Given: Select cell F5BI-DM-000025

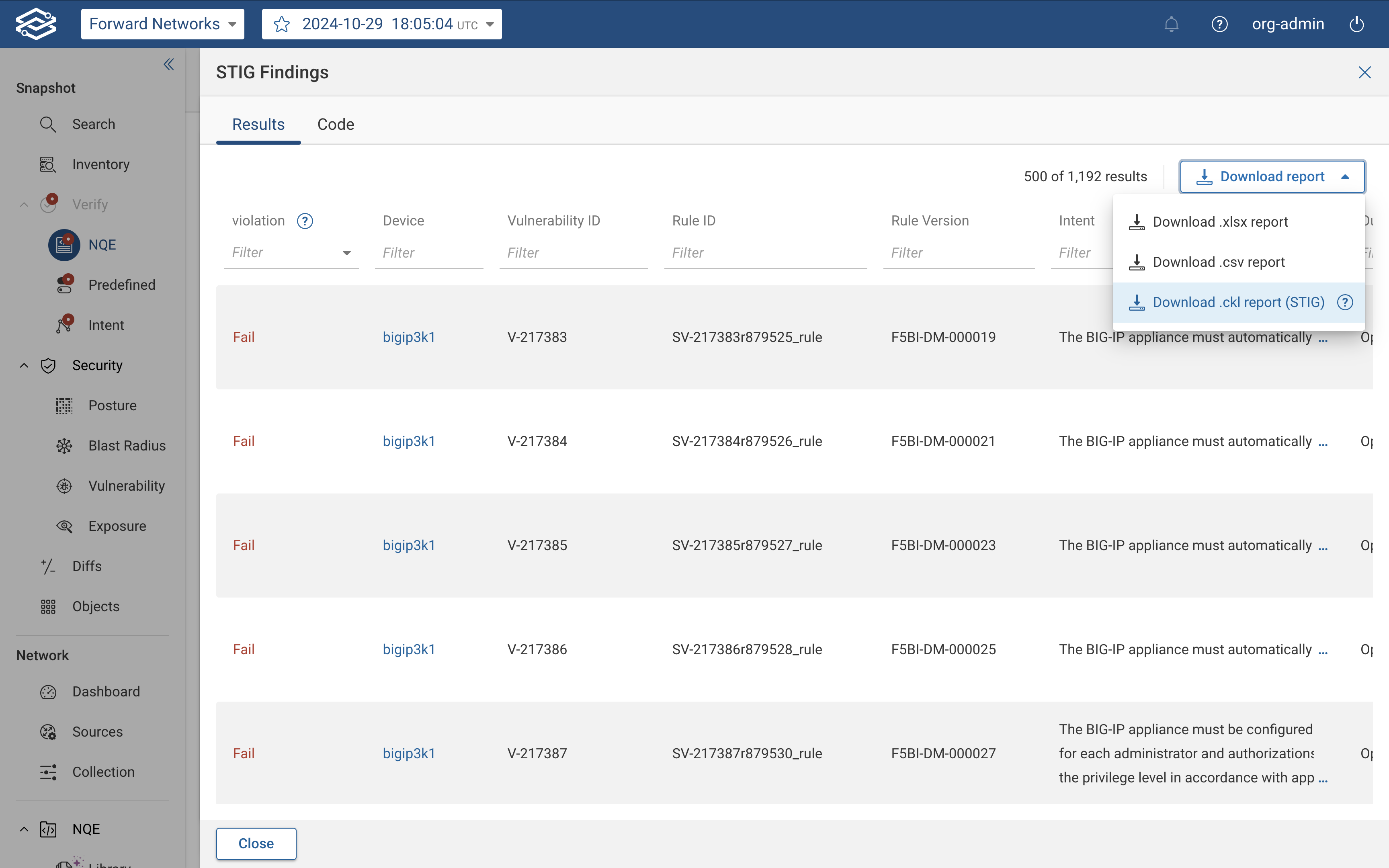Looking at the screenshot, I should coord(943,649).
